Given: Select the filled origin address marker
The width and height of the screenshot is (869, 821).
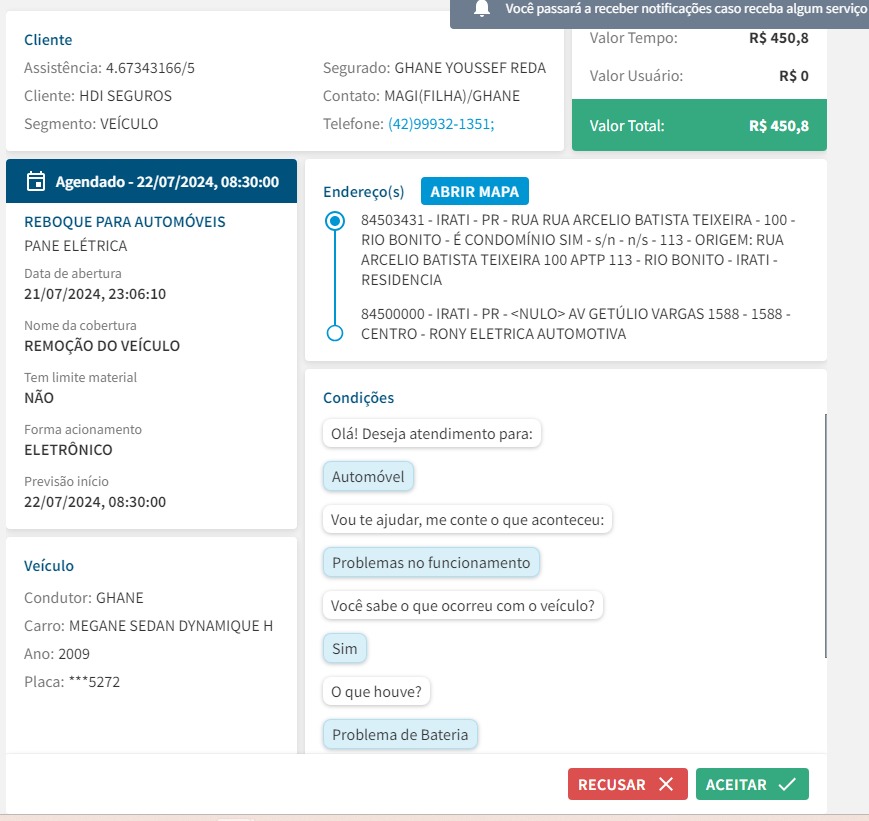Looking at the screenshot, I should click(x=336, y=221).
